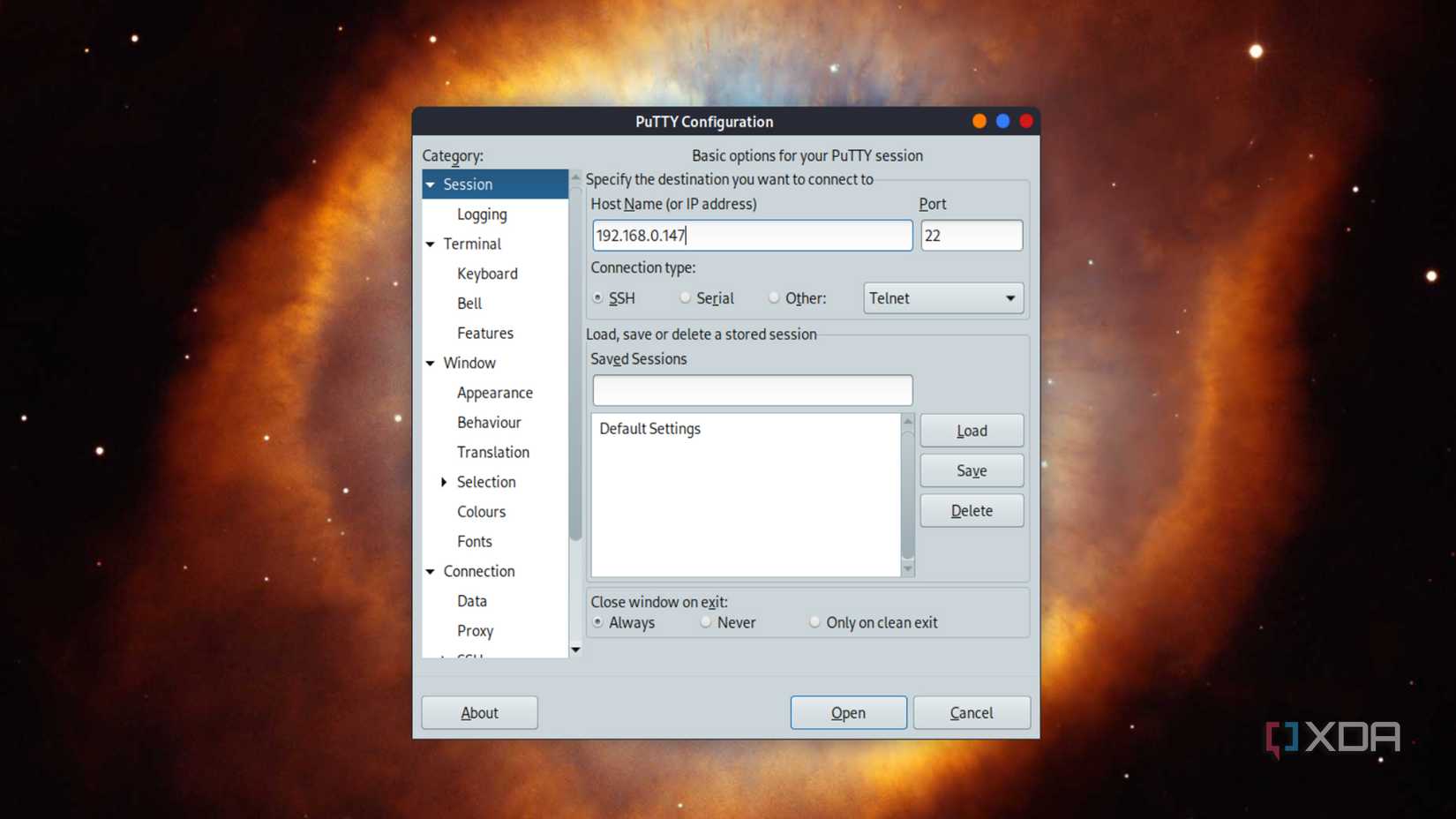Set close window on exit to Never
The image size is (1456, 819).
706,622
